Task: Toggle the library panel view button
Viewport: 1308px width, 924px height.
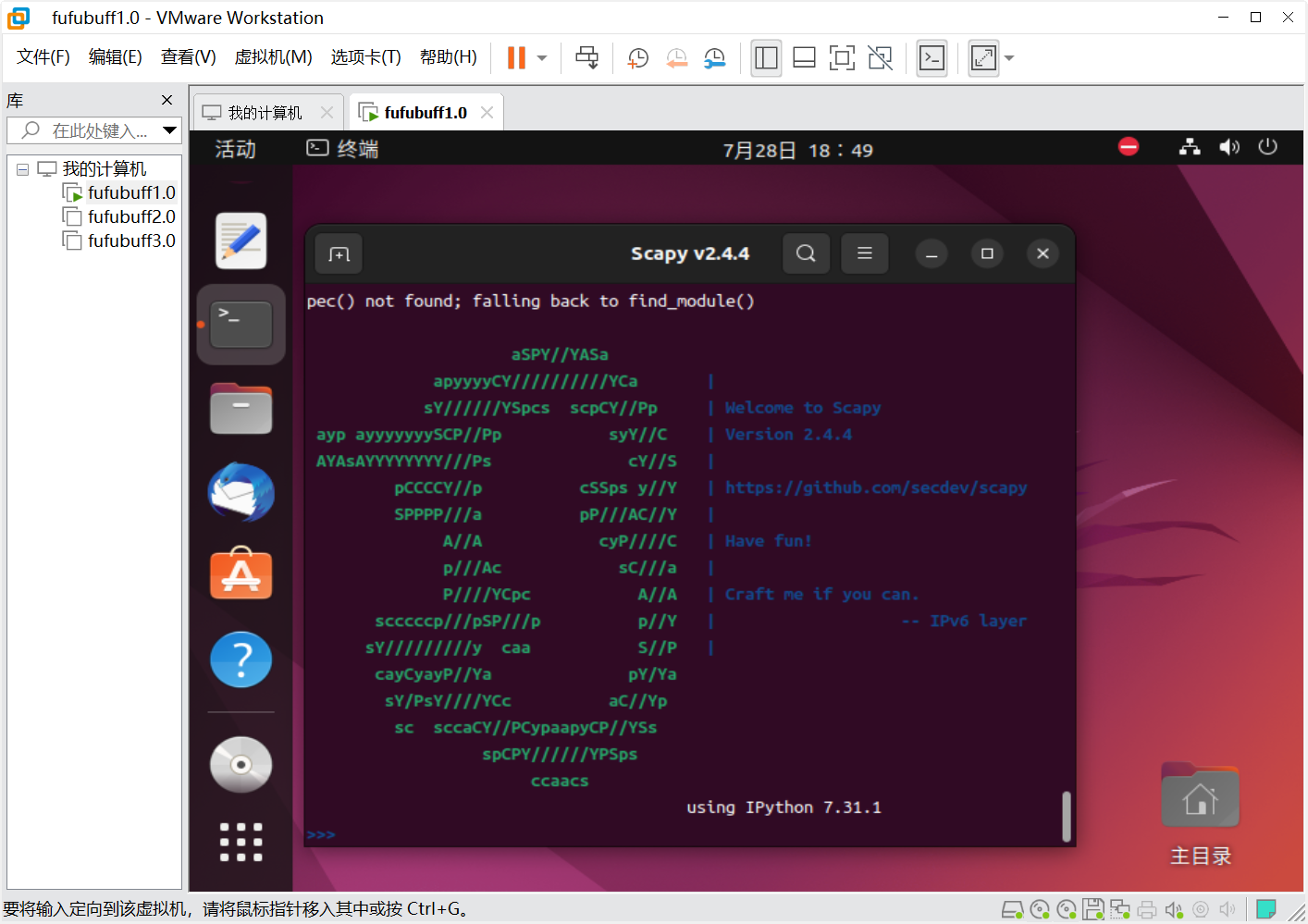Action: (x=766, y=58)
